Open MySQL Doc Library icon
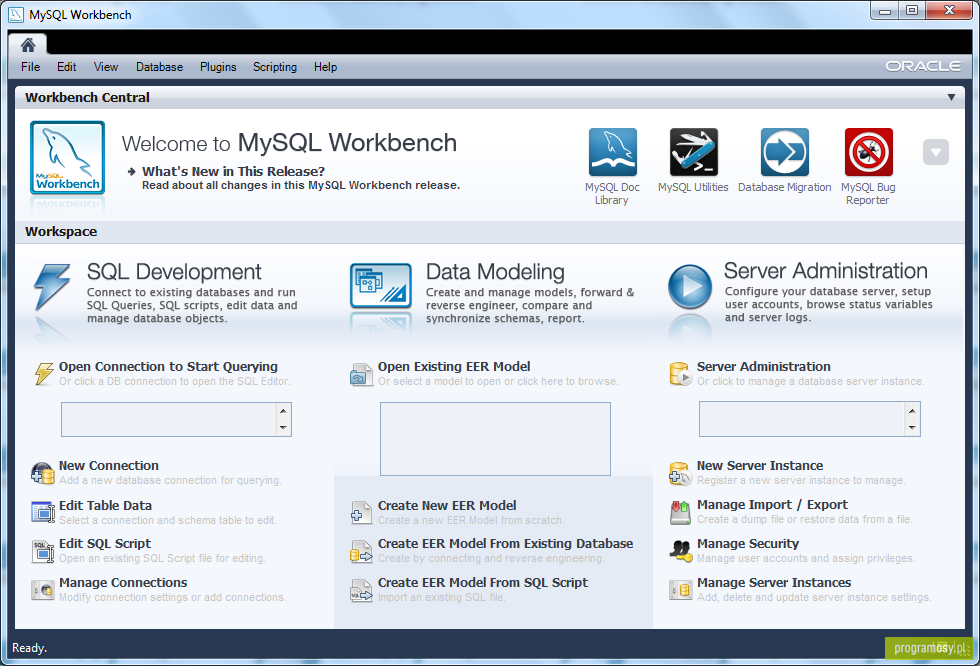The width and height of the screenshot is (980, 666). (x=612, y=152)
